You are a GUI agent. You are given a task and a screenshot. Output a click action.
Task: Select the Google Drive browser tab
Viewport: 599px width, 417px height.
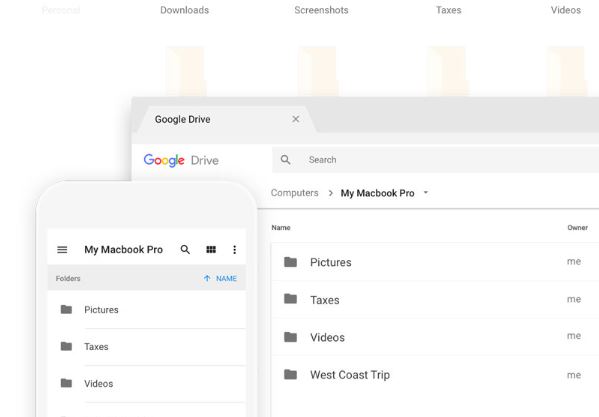[x=227, y=120]
